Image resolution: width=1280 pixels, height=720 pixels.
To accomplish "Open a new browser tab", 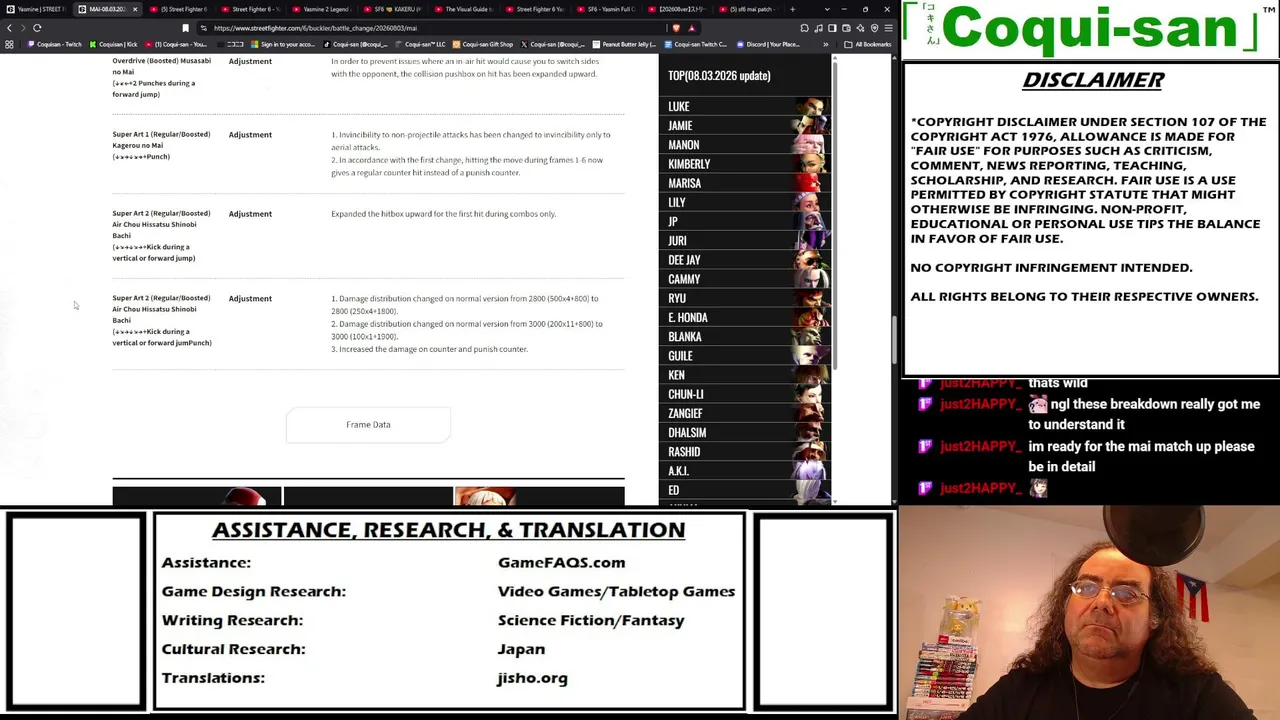I will pos(792,9).
